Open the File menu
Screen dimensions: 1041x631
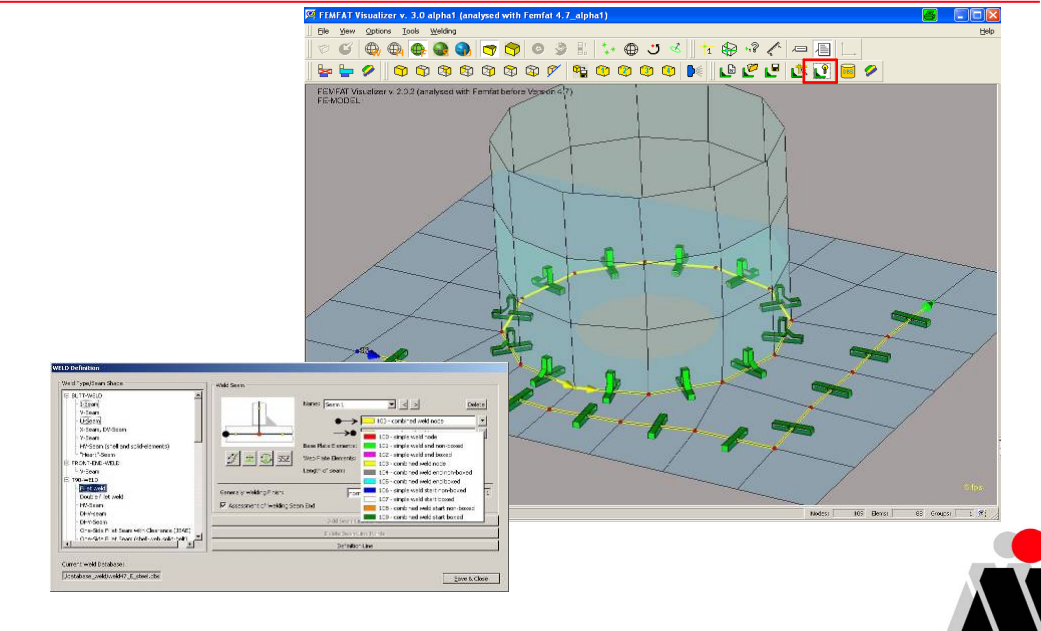point(323,31)
